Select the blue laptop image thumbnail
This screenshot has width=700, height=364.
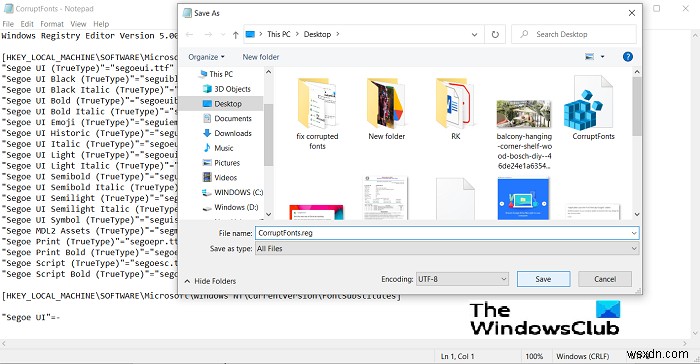(x=524, y=198)
